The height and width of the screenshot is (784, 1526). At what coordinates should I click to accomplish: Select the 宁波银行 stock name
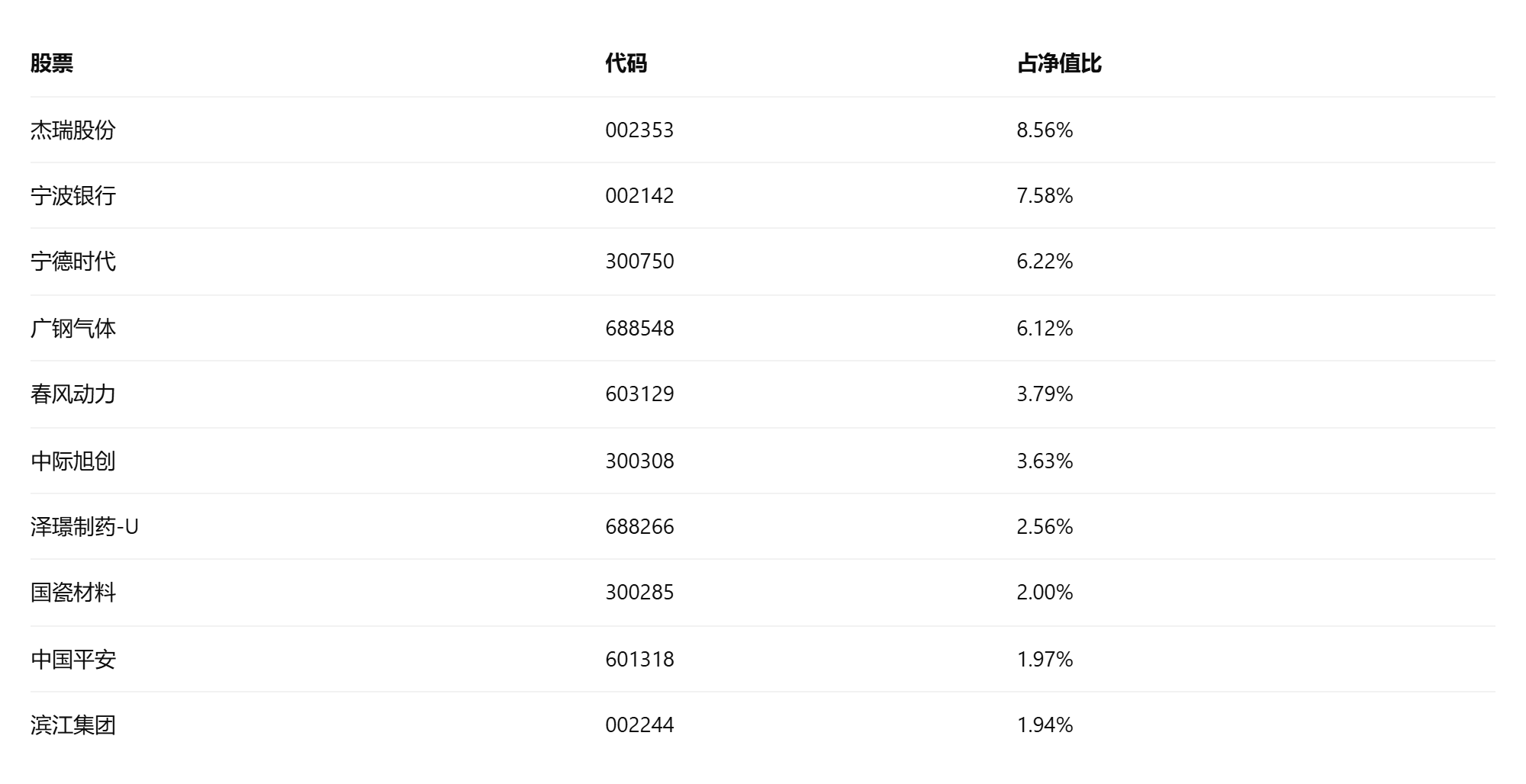73,196
